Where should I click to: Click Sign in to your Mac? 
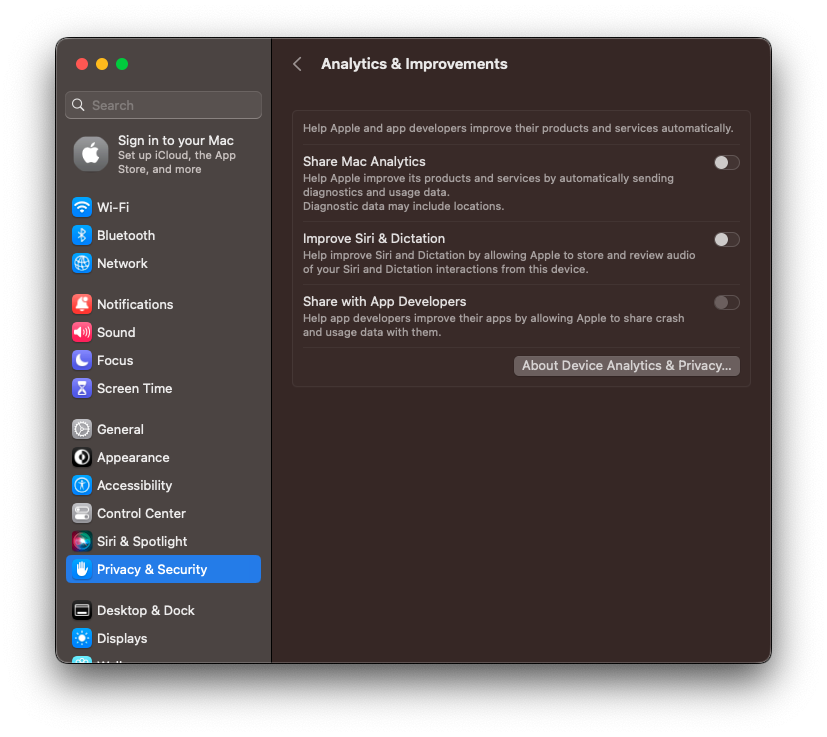coord(176,140)
